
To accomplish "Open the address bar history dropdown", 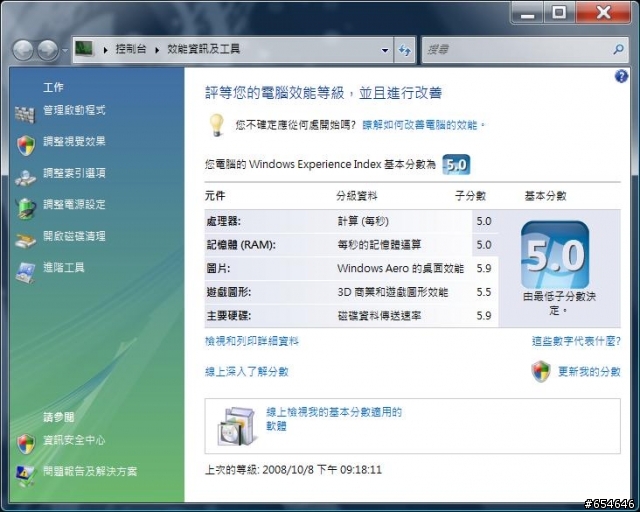I will [x=384, y=50].
